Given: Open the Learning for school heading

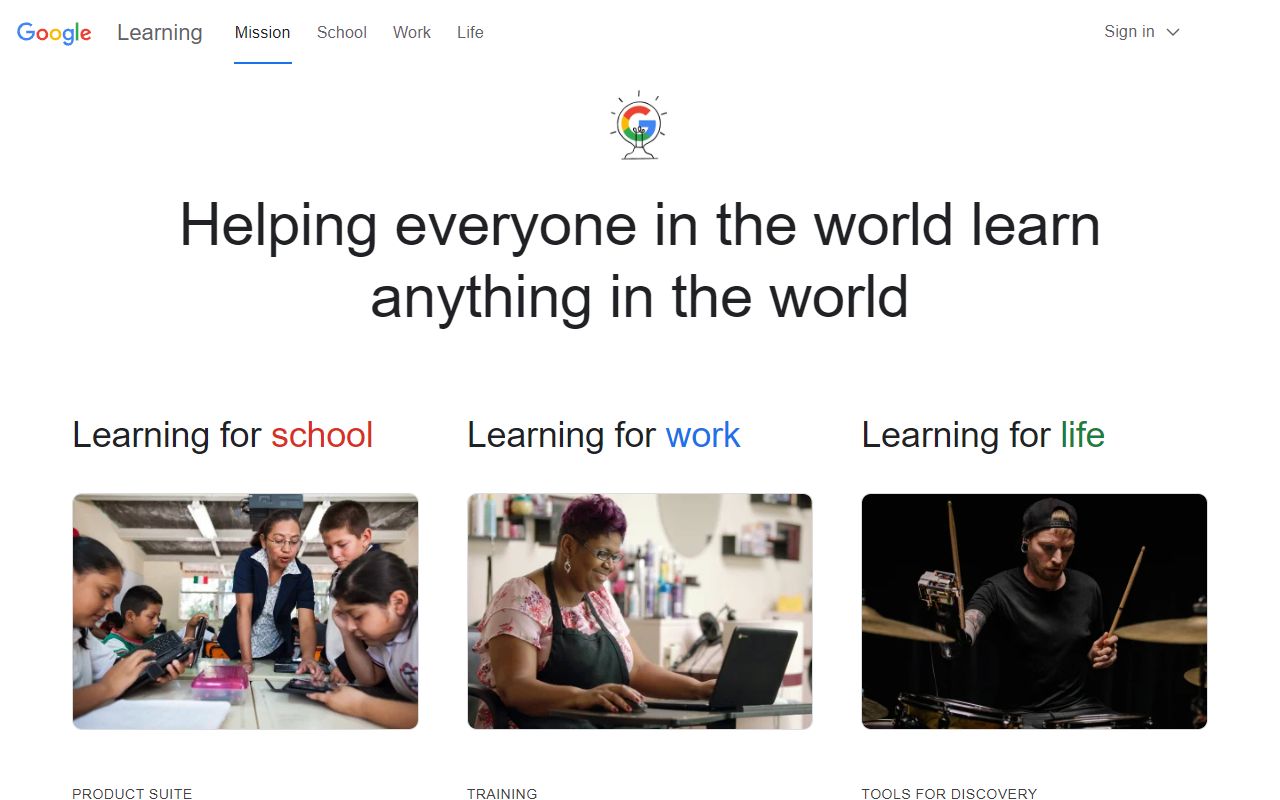Looking at the screenshot, I should click(223, 435).
